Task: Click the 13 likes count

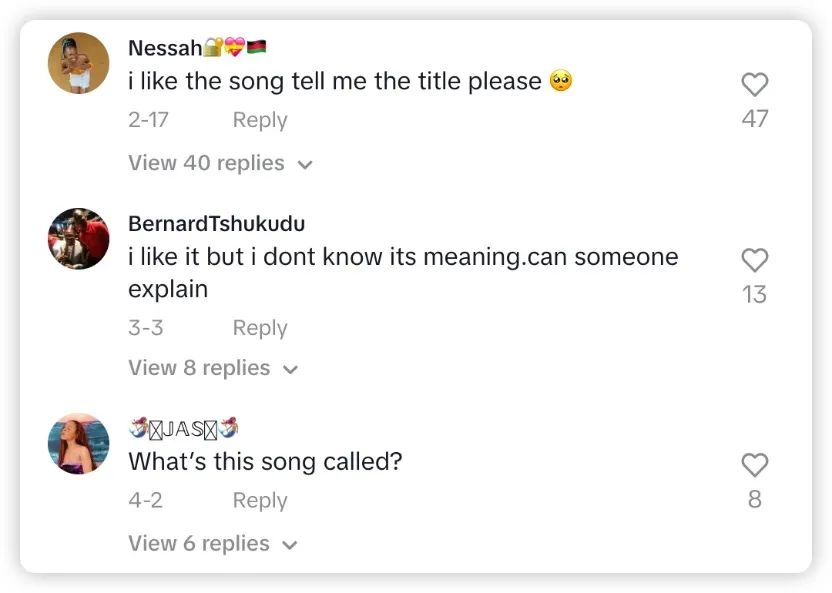Action: 755,294
